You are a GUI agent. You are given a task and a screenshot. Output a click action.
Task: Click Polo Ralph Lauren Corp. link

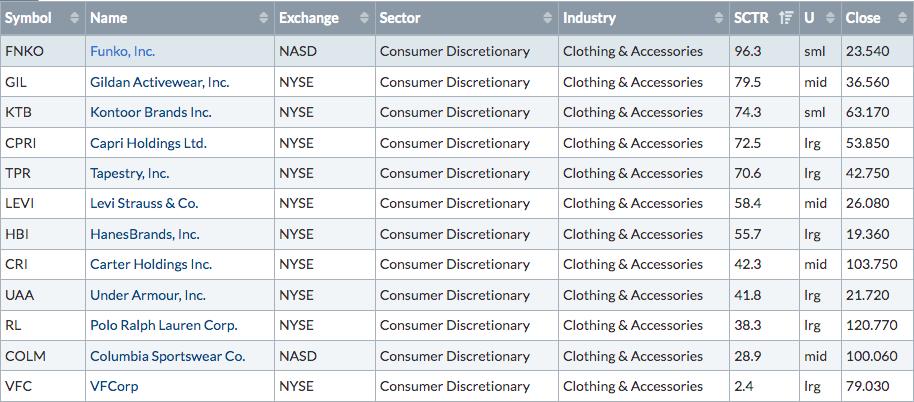tap(163, 325)
